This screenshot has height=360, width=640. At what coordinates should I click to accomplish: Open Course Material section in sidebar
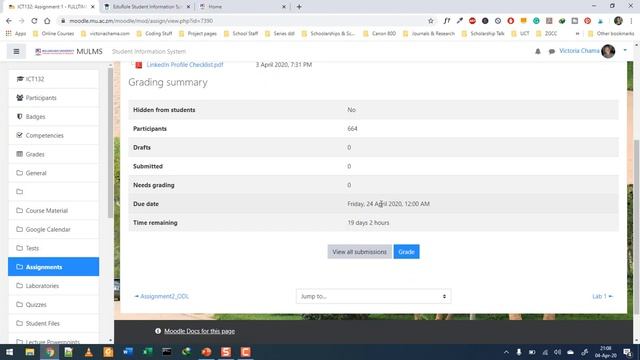[x=53, y=210]
